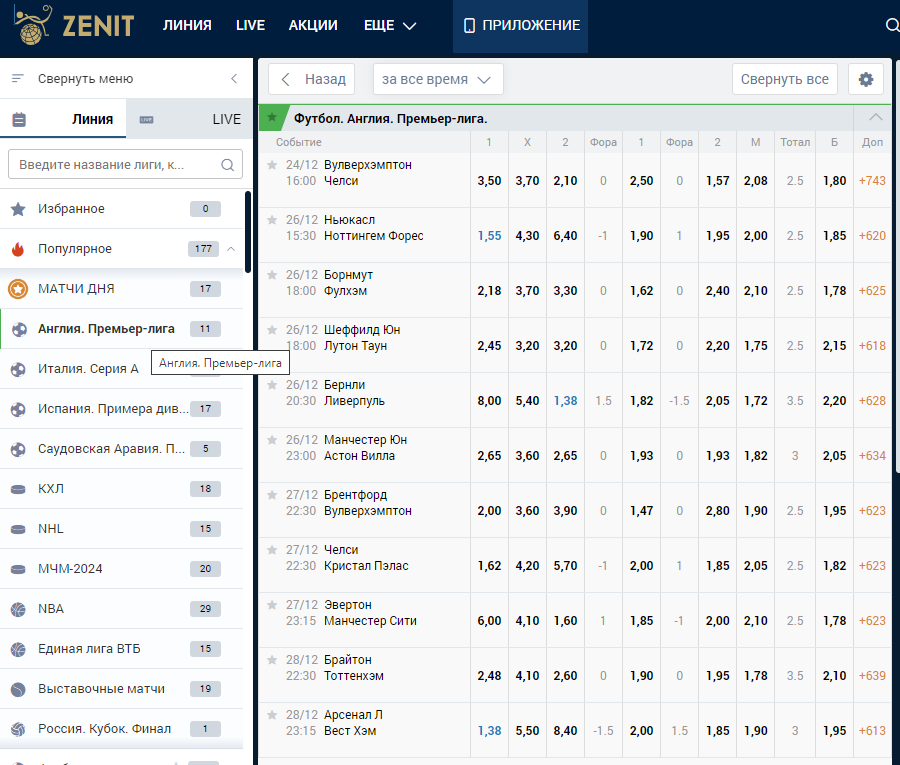This screenshot has height=765, width=900.
Task: Click hockey puck icon beside КХЛ
Action: pyautogui.click(x=18, y=489)
